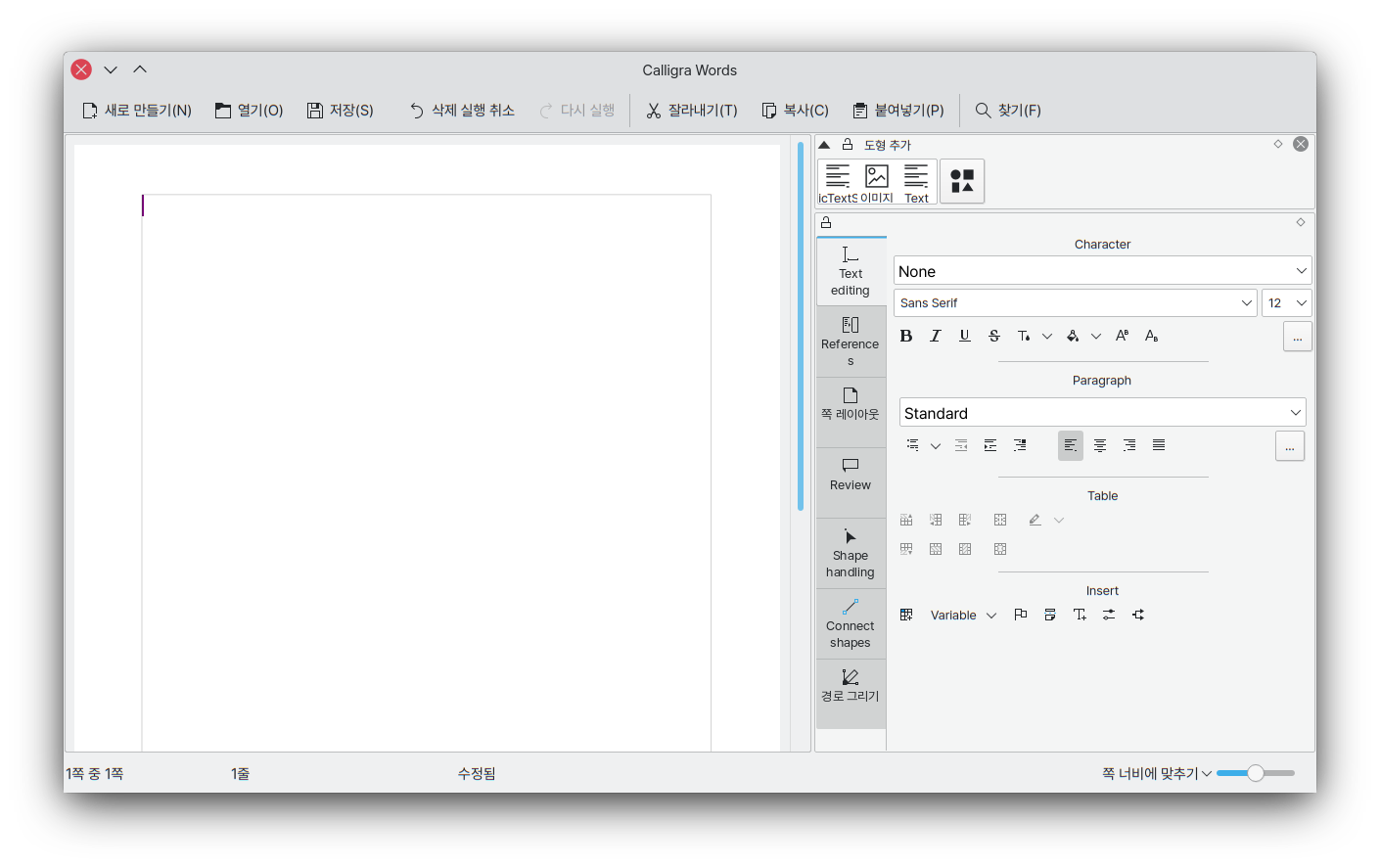Screen dimensions: 1380x868
Task: Click the superscript icon
Action: [1122, 336]
